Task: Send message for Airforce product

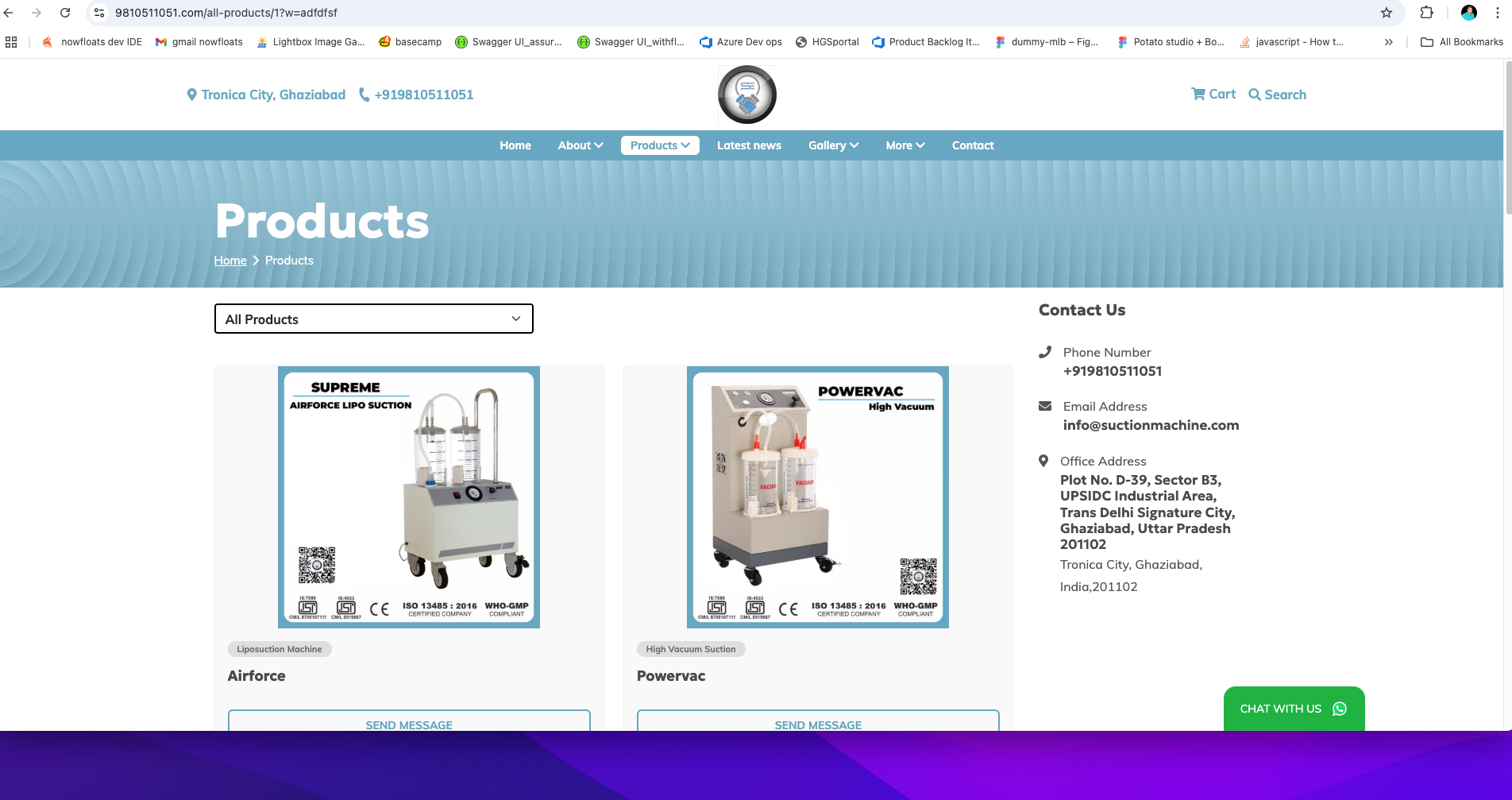Action: [x=409, y=722]
